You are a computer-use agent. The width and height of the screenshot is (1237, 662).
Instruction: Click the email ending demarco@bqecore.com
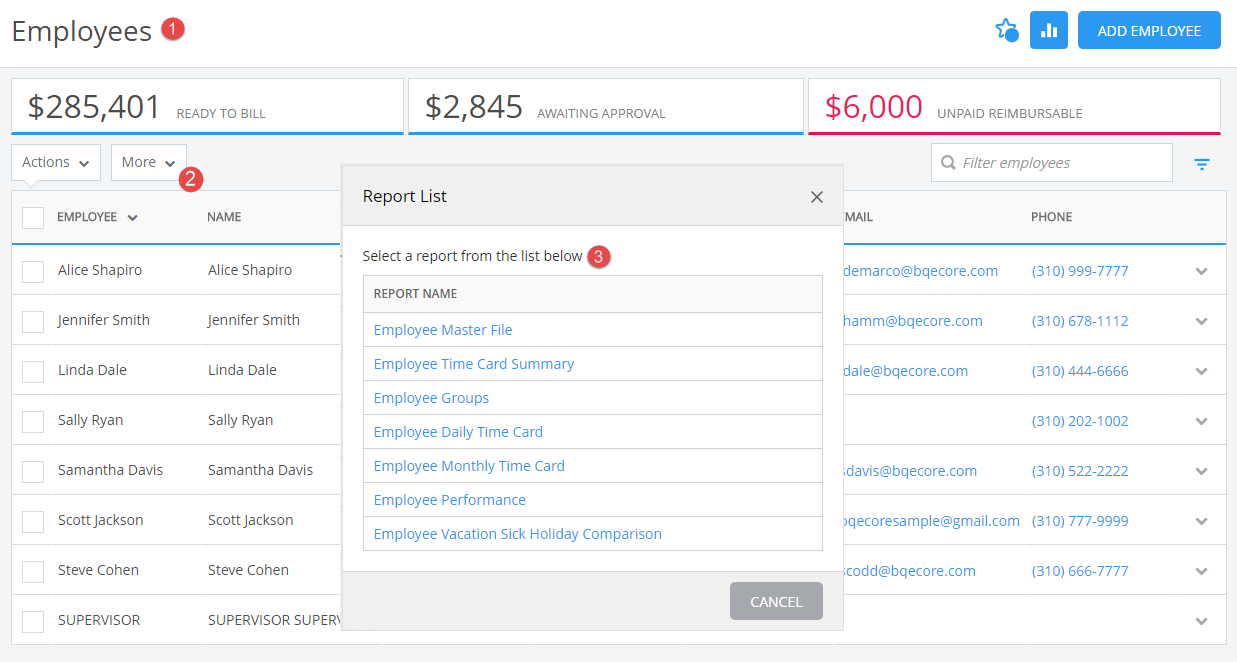click(x=921, y=271)
